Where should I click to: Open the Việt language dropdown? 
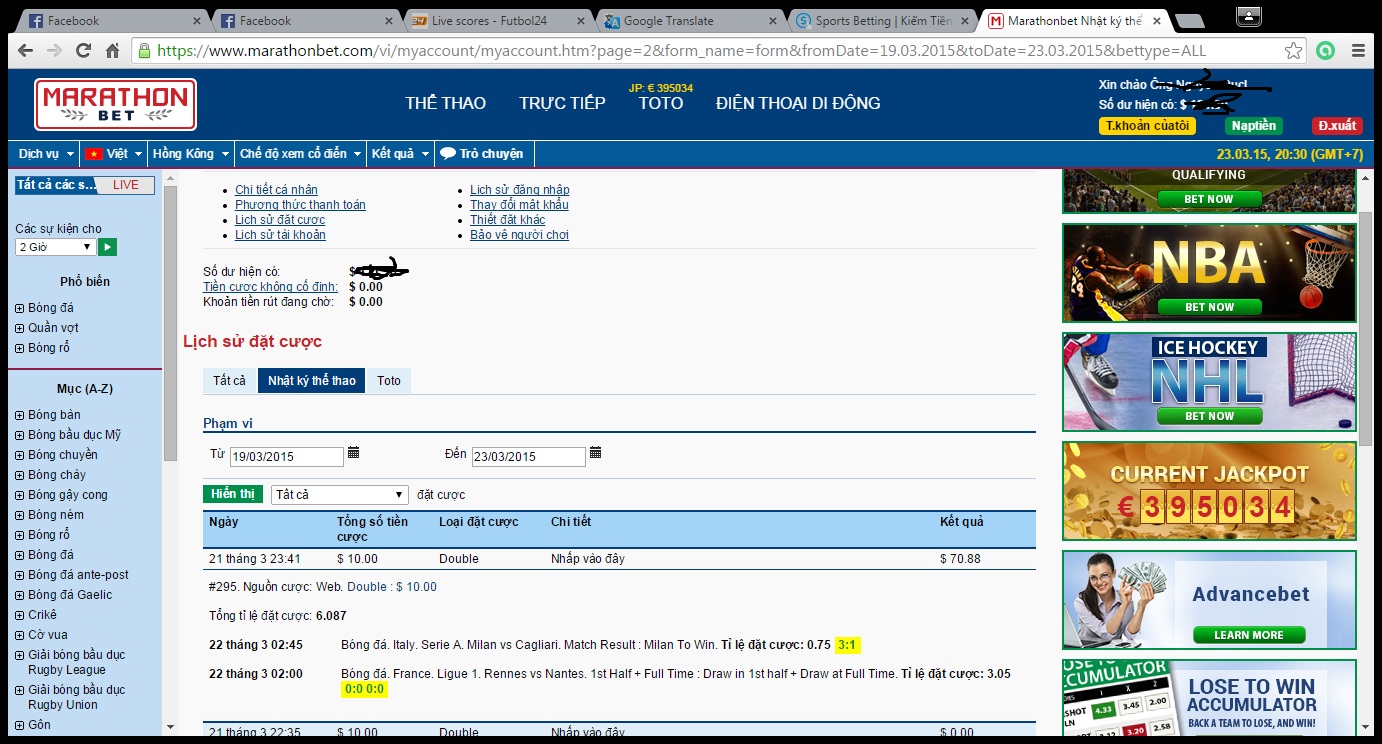click(x=112, y=154)
